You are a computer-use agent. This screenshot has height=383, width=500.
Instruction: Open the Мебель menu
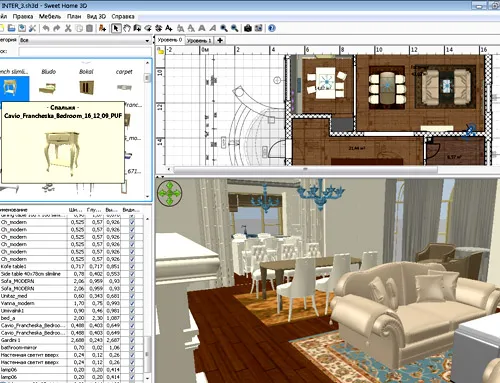click(x=50, y=16)
